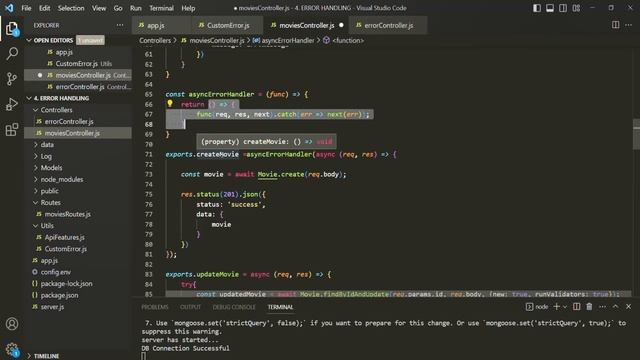Click the split editor right icon
640x360 pixels.
pos(616,25)
